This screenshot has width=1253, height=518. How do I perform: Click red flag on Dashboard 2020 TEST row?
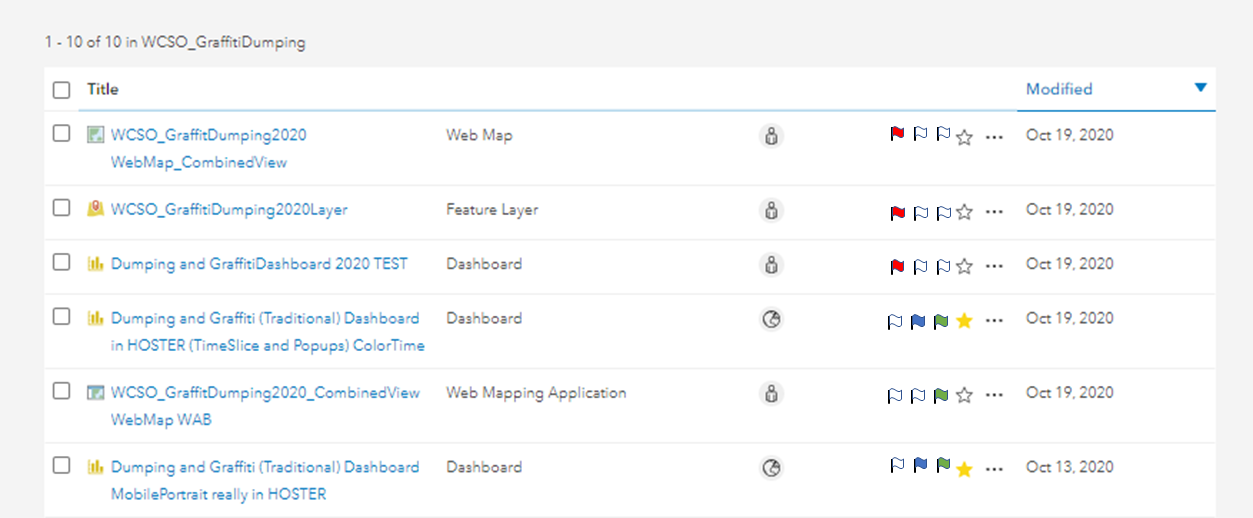click(x=897, y=266)
